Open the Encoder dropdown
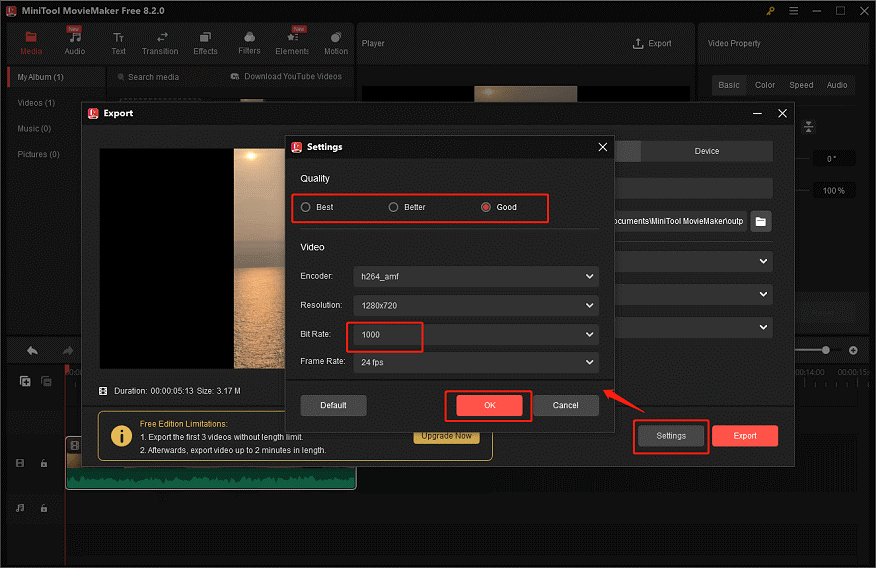 [x=476, y=276]
